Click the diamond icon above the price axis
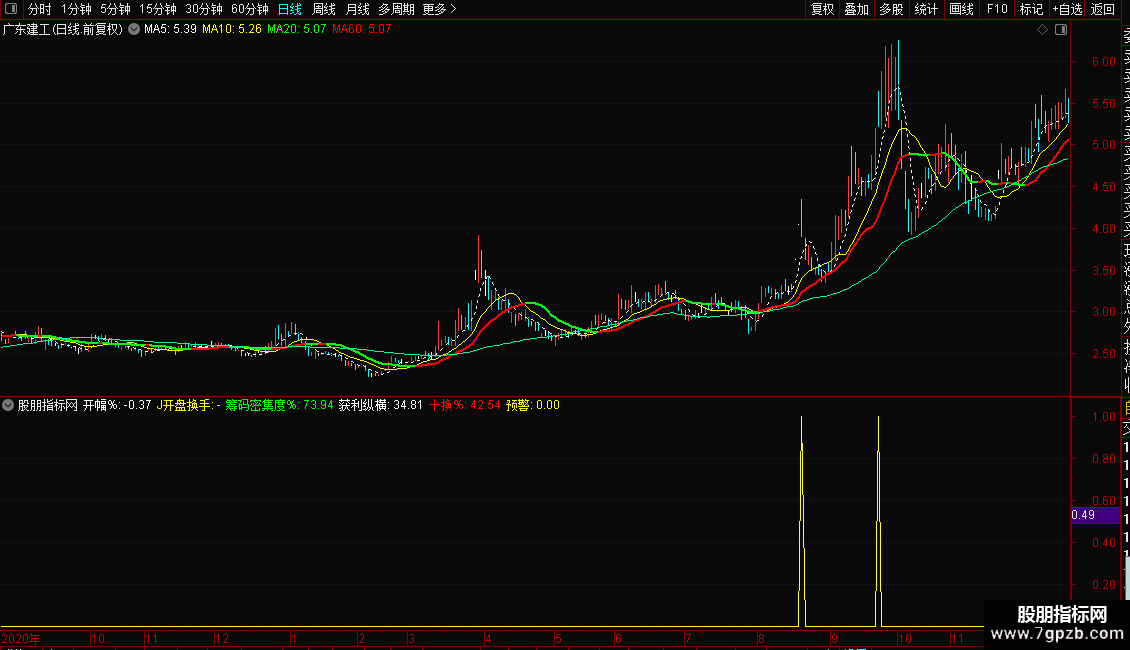The width and height of the screenshot is (1130, 650). click(x=1042, y=30)
